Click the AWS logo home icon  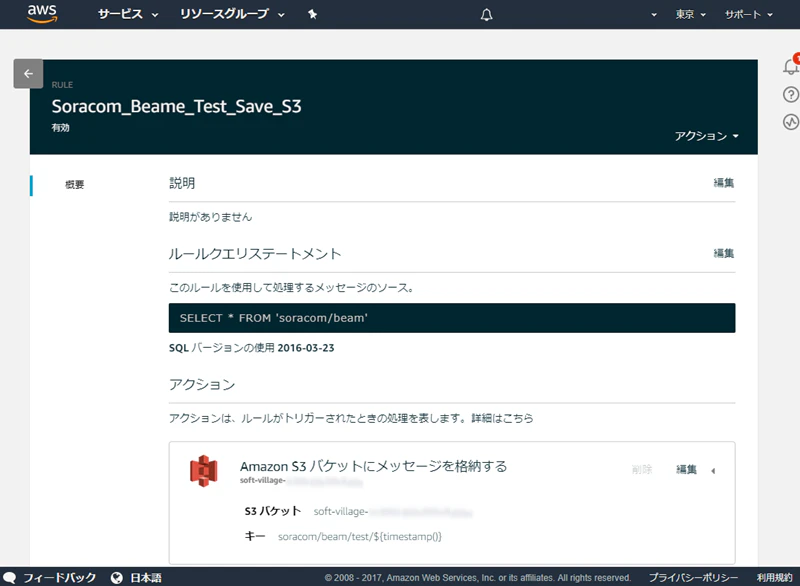(42, 14)
